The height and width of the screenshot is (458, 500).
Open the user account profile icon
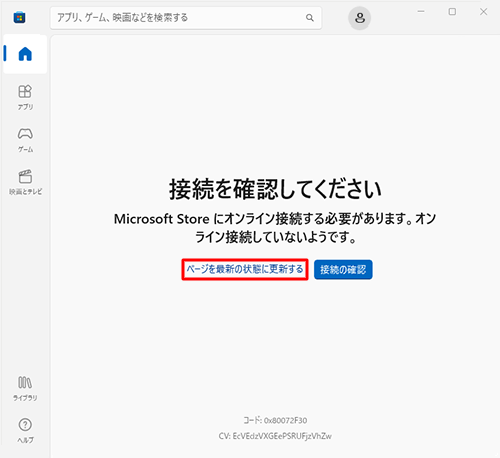(360, 18)
